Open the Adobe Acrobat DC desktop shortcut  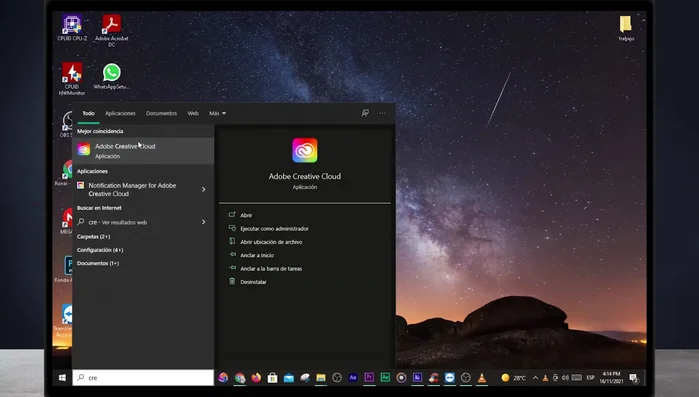111,30
